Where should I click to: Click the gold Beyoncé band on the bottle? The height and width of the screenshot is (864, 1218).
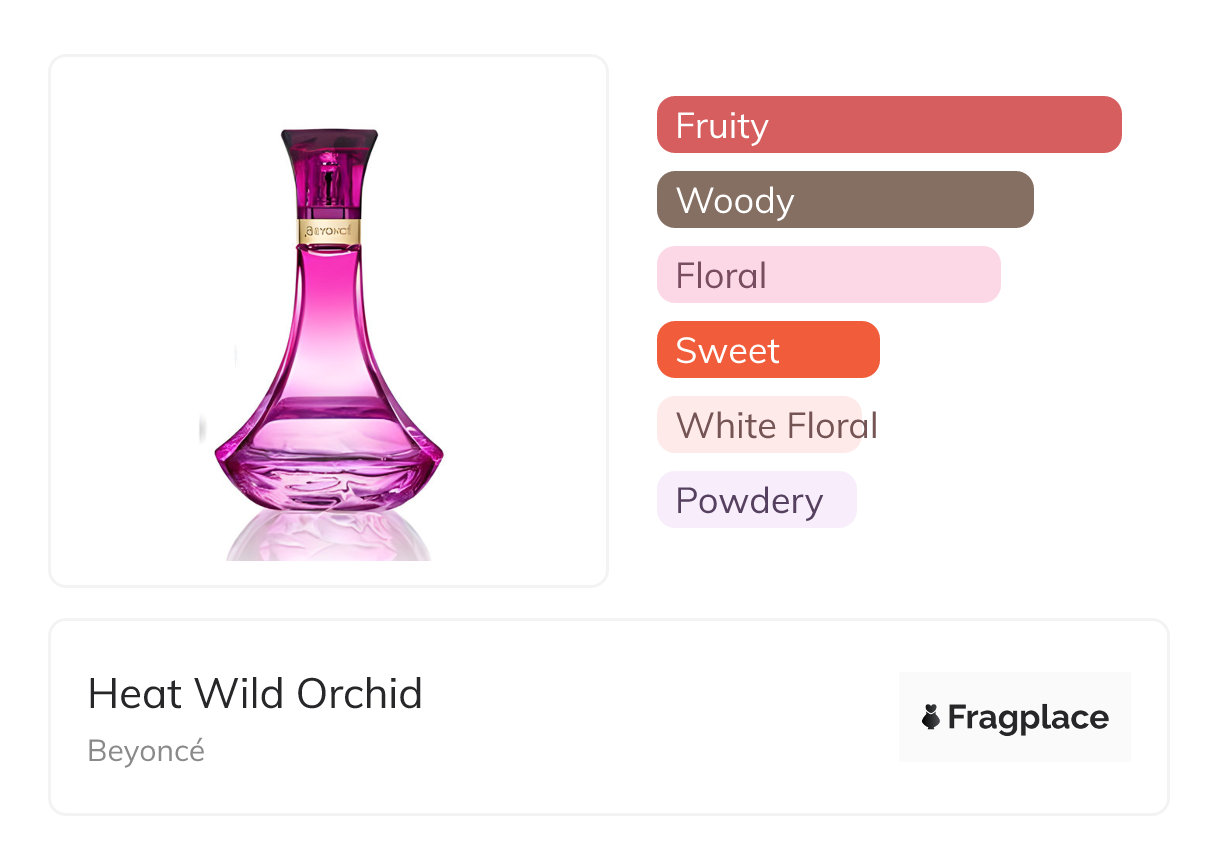329,231
